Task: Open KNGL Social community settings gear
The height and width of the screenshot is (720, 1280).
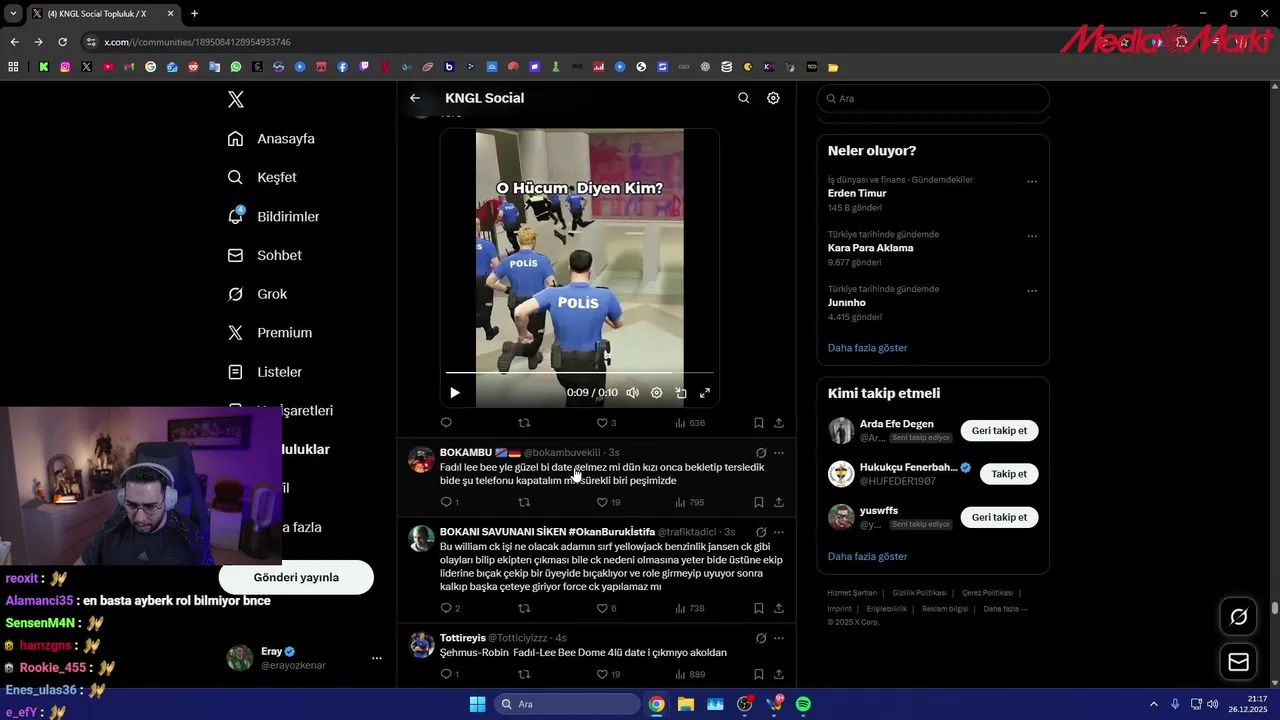Action: pos(773,98)
